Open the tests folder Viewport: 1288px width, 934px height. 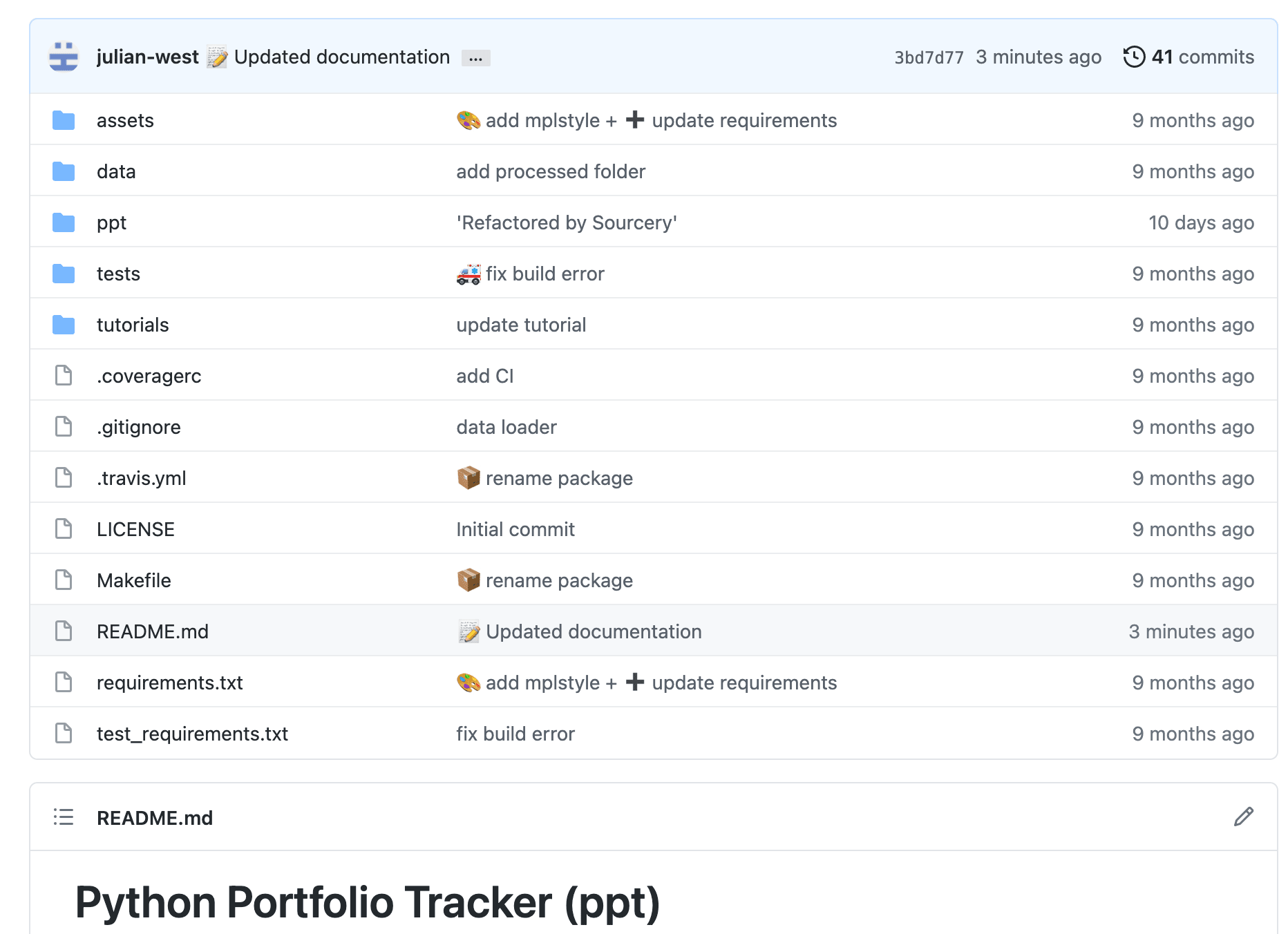tap(118, 273)
